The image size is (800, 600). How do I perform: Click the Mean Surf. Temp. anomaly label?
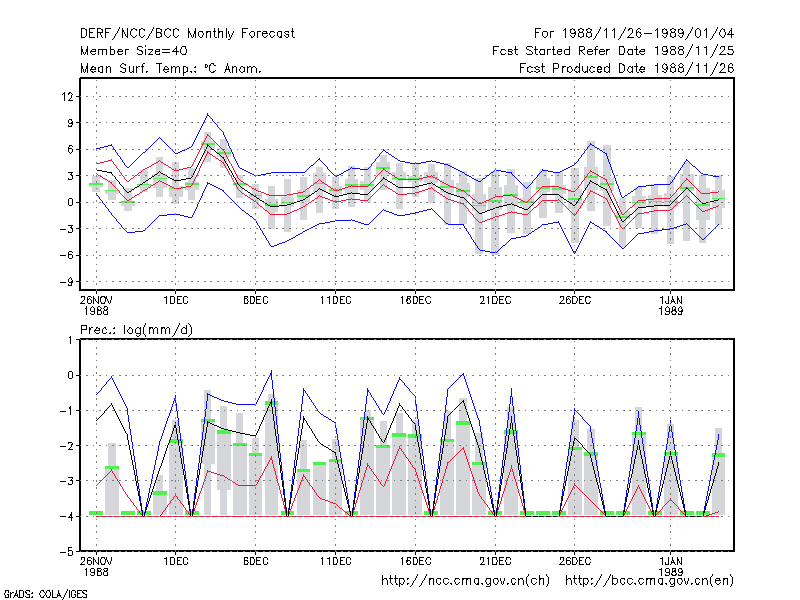point(170,68)
